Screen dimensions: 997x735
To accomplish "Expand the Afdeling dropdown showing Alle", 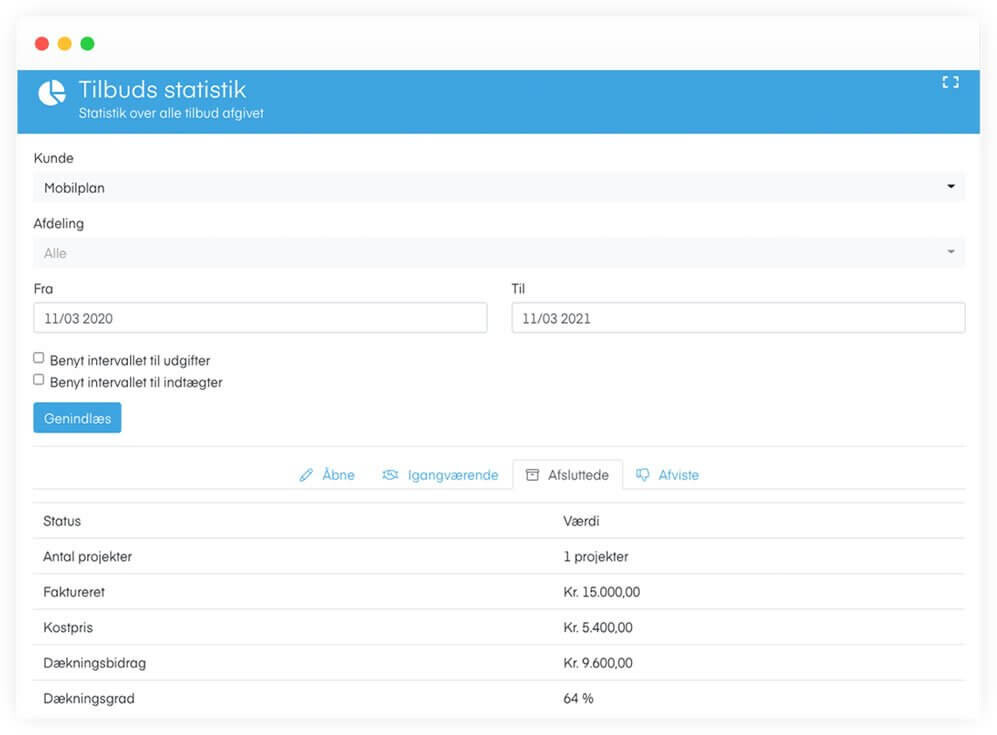I will (x=498, y=253).
